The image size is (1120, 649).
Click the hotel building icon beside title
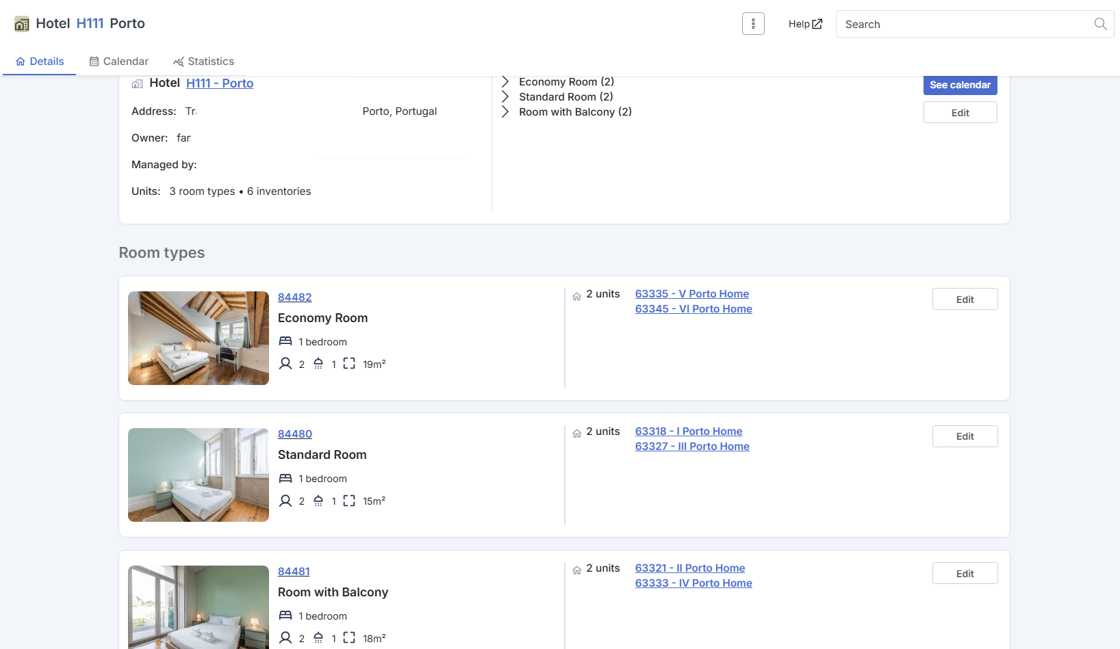pyautogui.click(x=21, y=24)
